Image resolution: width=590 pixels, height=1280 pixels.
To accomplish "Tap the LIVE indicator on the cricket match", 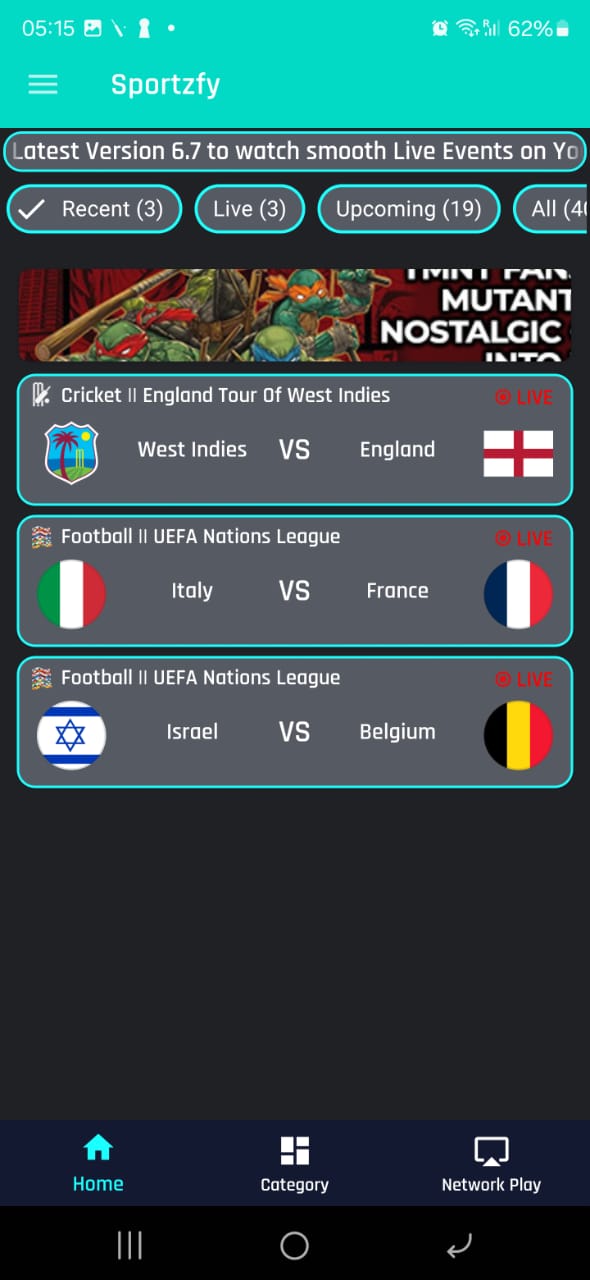I will pyautogui.click(x=524, y=397).
